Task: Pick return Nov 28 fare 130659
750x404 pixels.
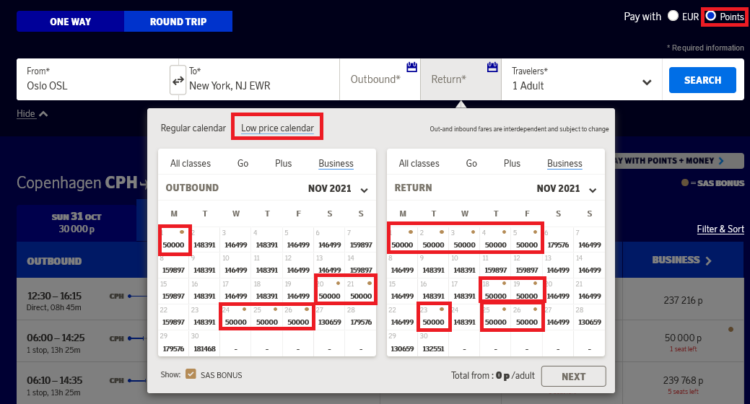Action: pos(589,317)
